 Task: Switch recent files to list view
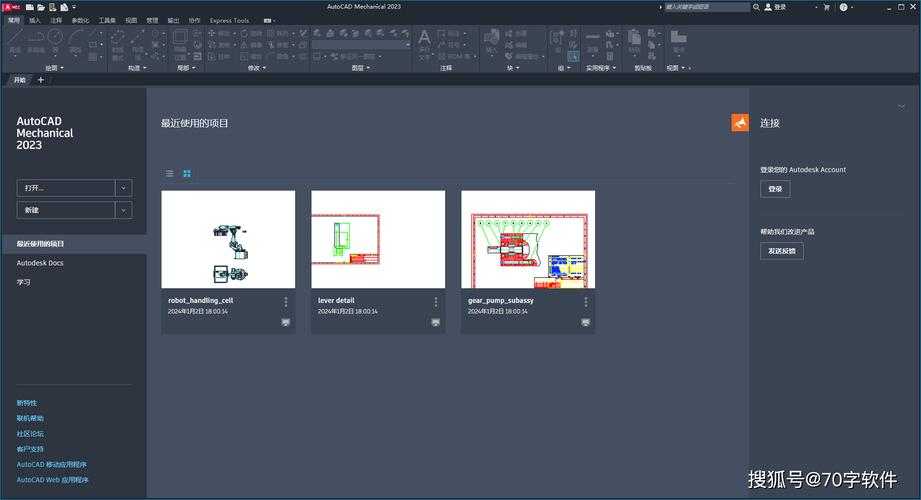[169, 173]
